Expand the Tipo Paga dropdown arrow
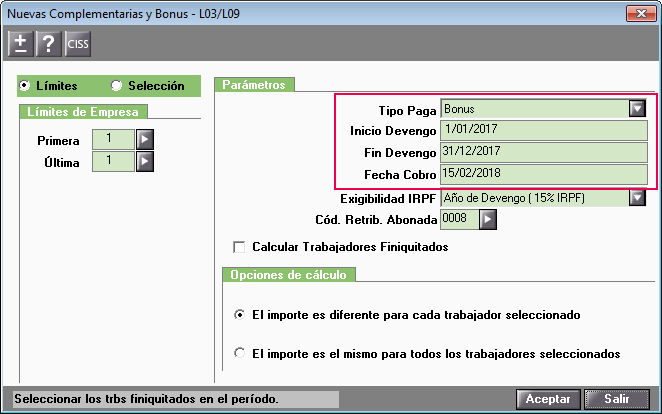662x414 pixels. pyautogui.click(x=637, y=109)
